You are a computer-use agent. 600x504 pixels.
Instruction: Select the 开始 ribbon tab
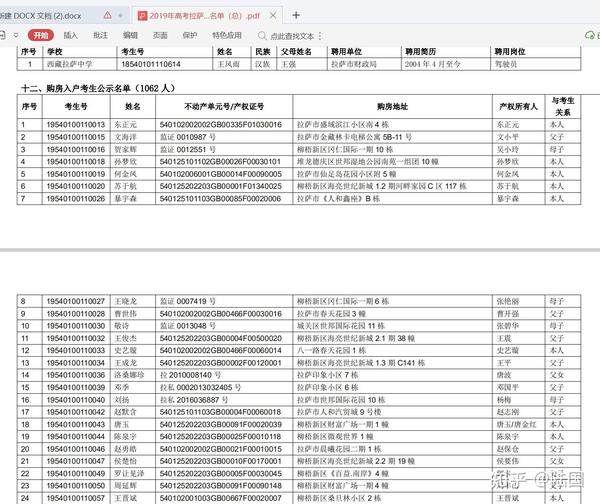(x=41, y=35)
